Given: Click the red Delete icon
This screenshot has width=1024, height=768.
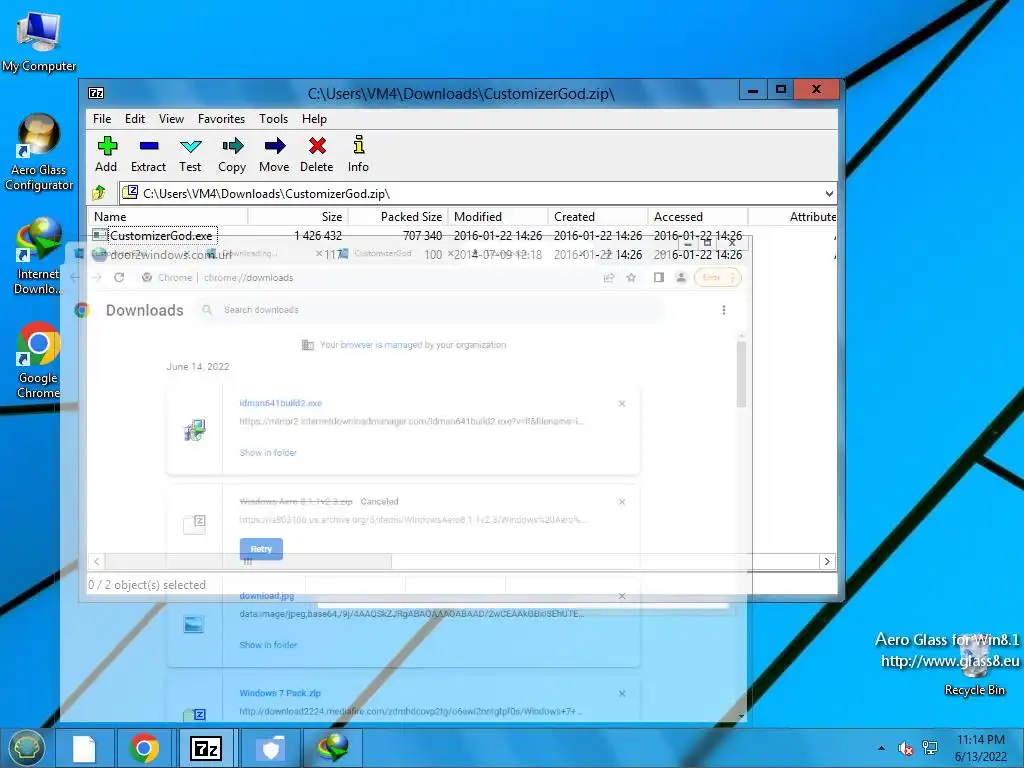Looking at the screenshot, I should [317, 155].
